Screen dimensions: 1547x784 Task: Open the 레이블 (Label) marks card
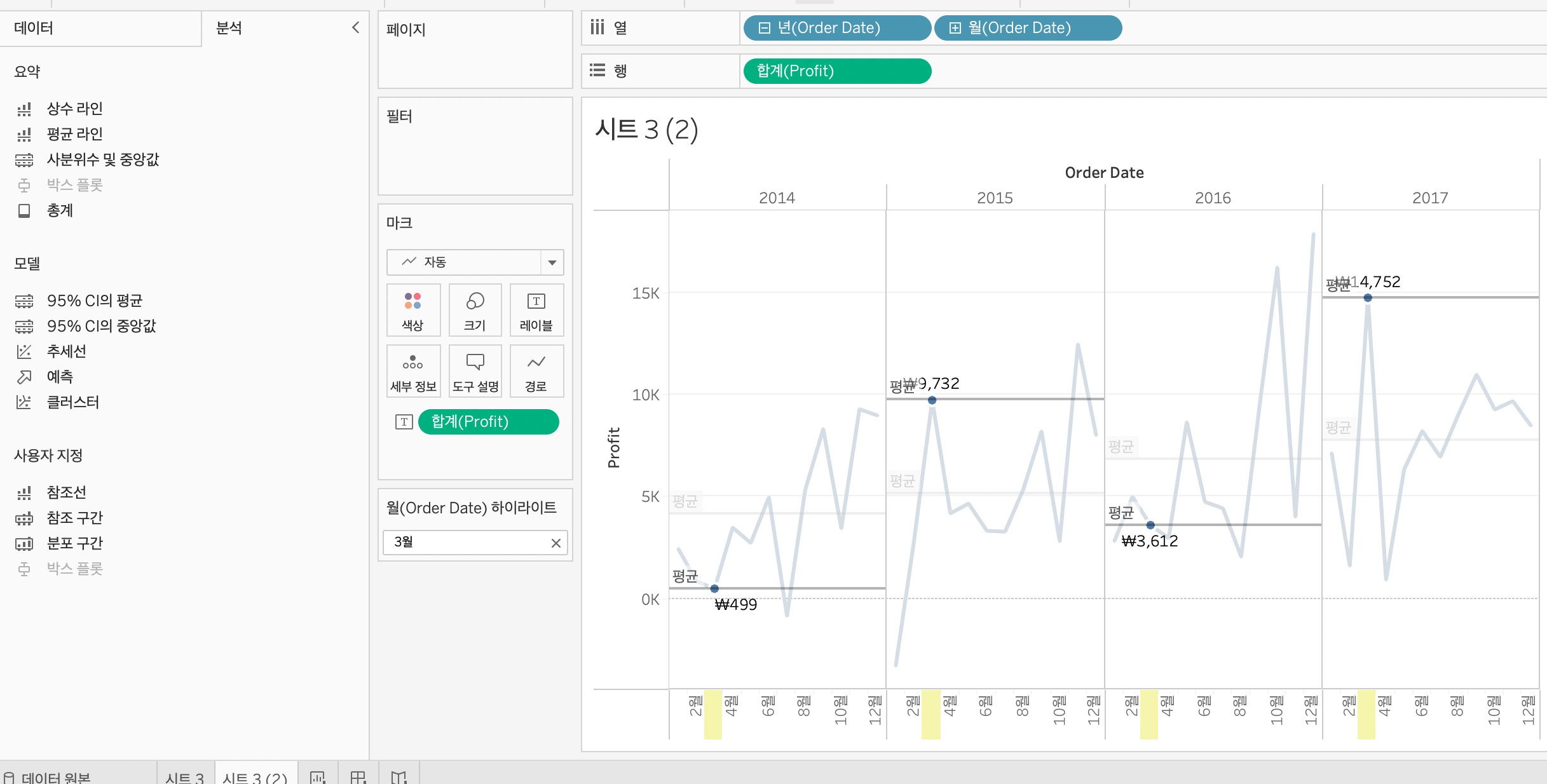click(536, 310)
